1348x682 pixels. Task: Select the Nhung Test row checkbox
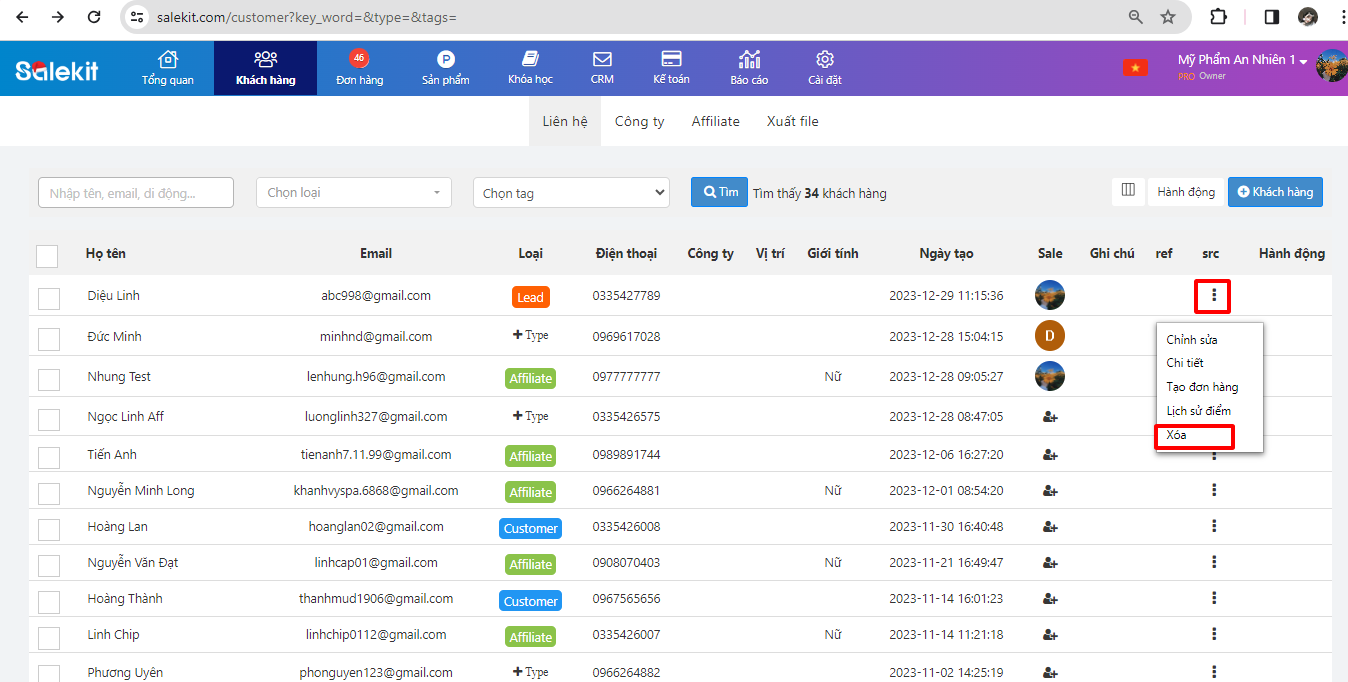(49, 379)
